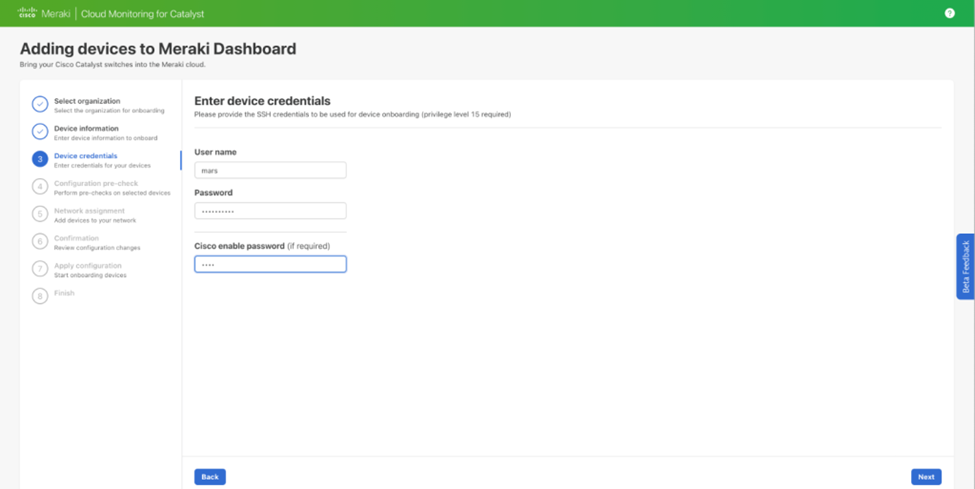Click the Review configuration changes description
Viewport: 975px width, 489px height.
point(97,248)
